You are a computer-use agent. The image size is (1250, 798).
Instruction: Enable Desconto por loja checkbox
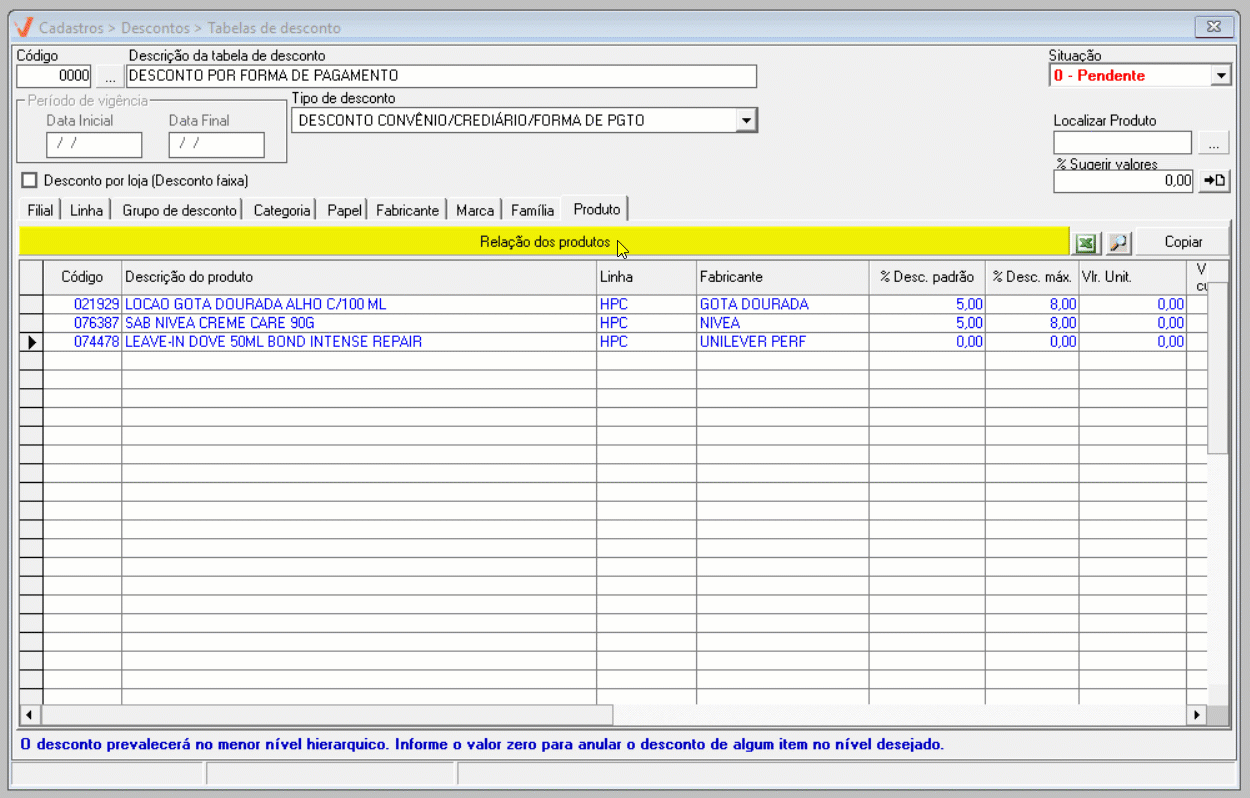point(29,181)
